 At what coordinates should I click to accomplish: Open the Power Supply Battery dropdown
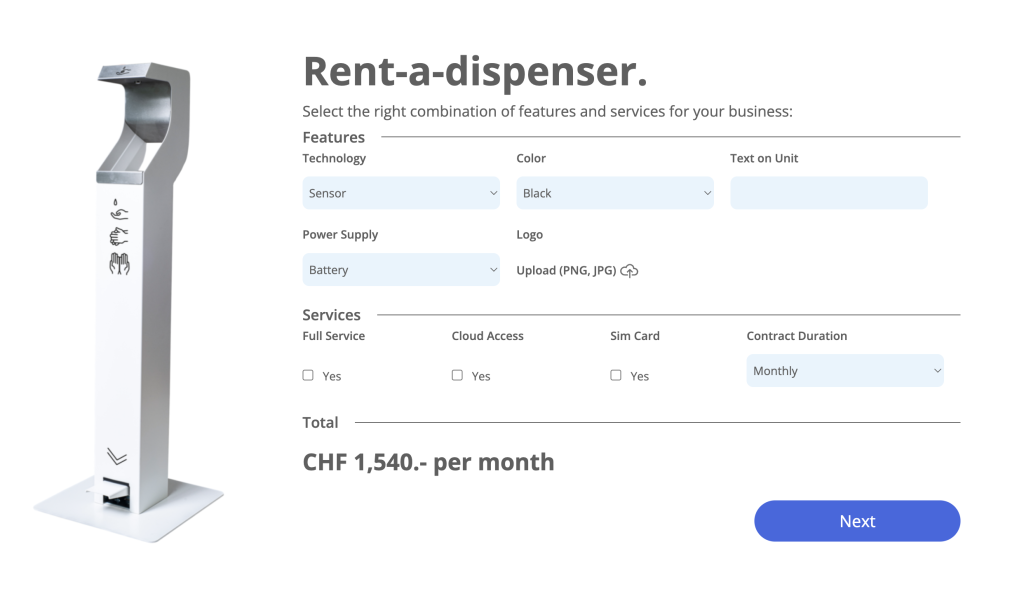click(401, 270)
